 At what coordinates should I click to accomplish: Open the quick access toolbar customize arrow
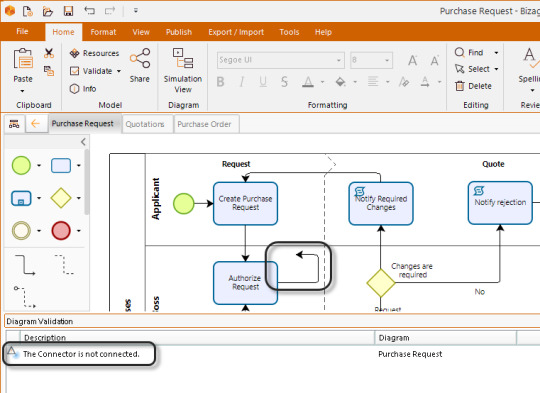point(136,11)
